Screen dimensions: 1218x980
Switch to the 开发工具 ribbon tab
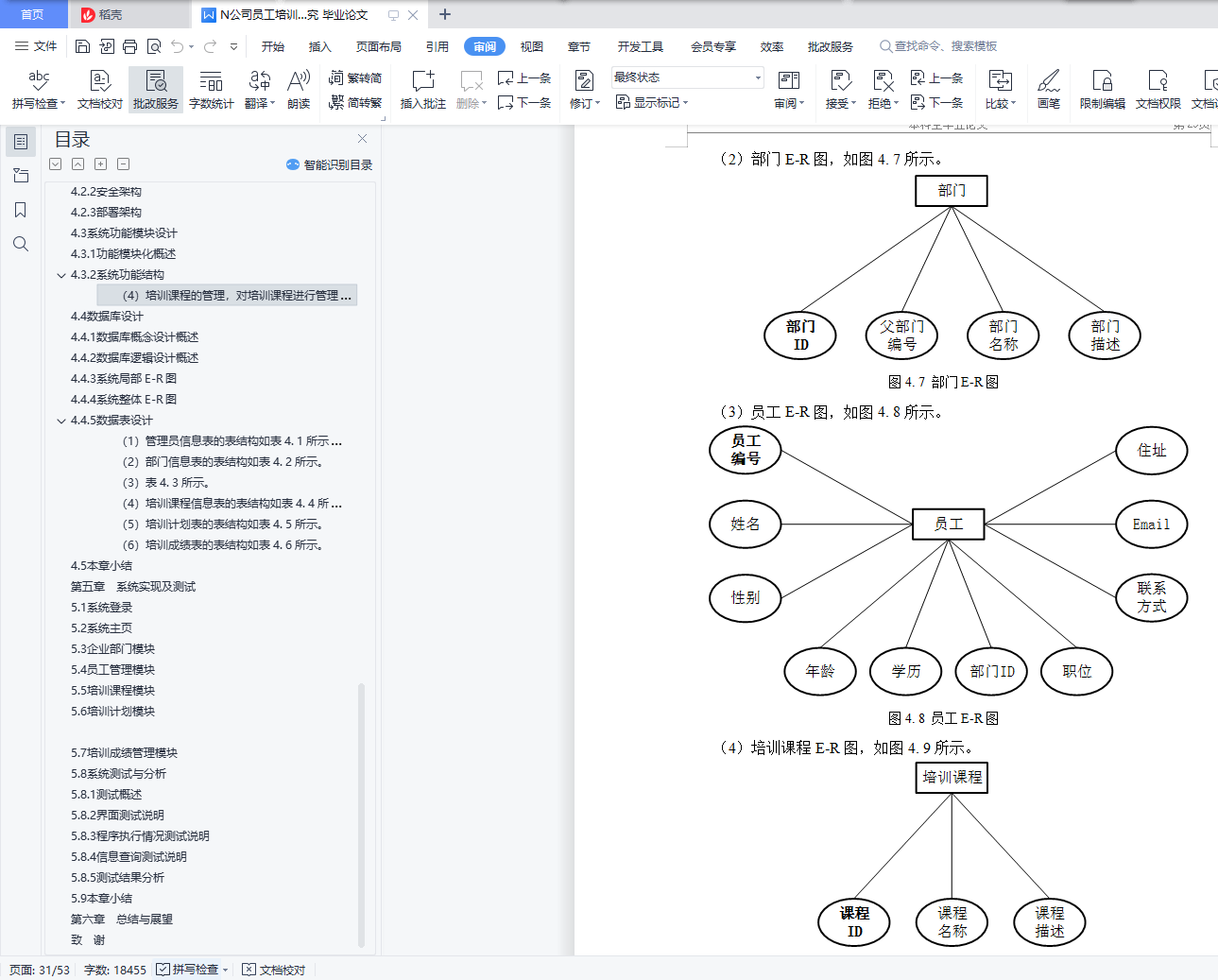pyautogui.click(x=641, y=46)
